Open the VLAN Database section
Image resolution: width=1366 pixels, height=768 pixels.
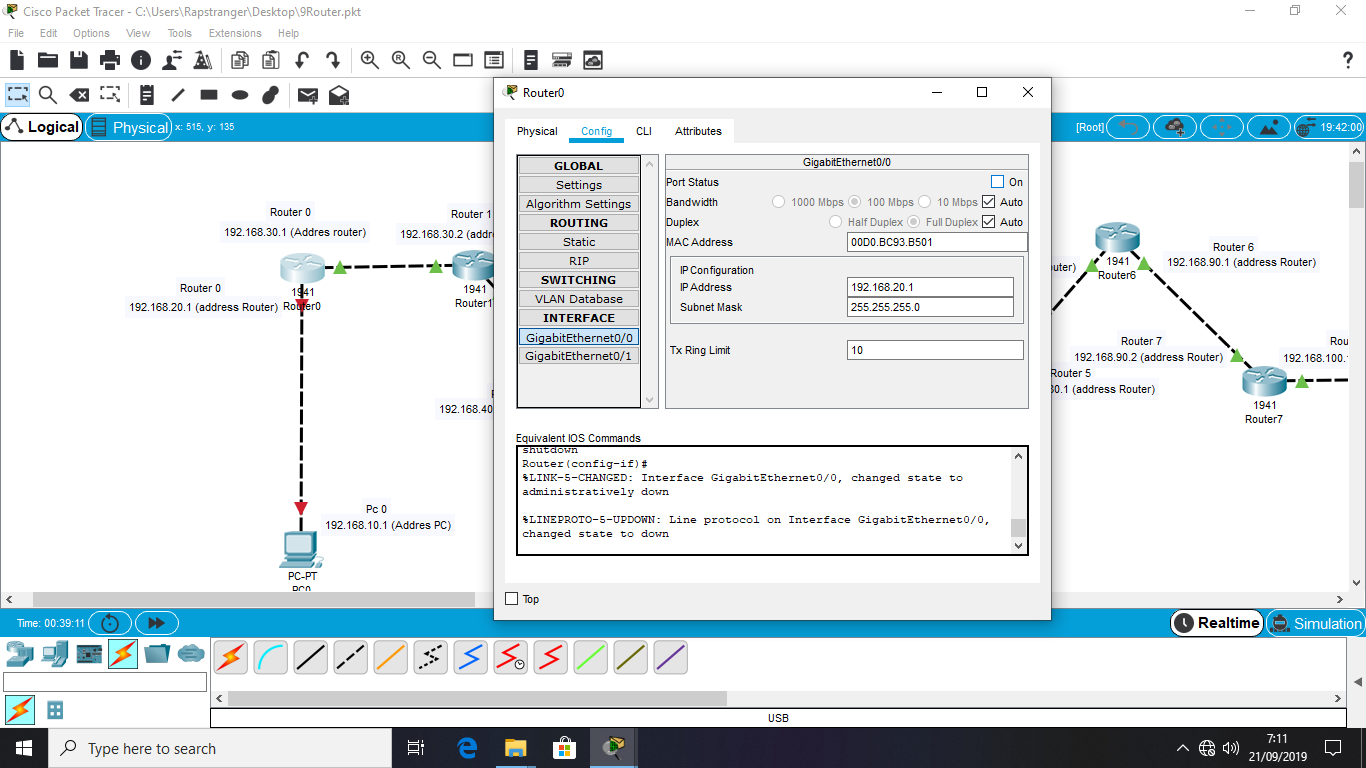tap(579, 299)
